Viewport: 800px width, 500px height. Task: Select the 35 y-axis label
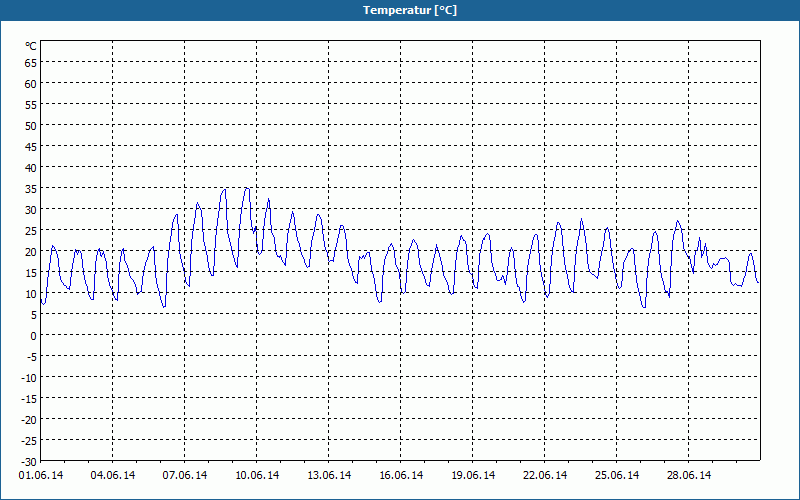31,189
